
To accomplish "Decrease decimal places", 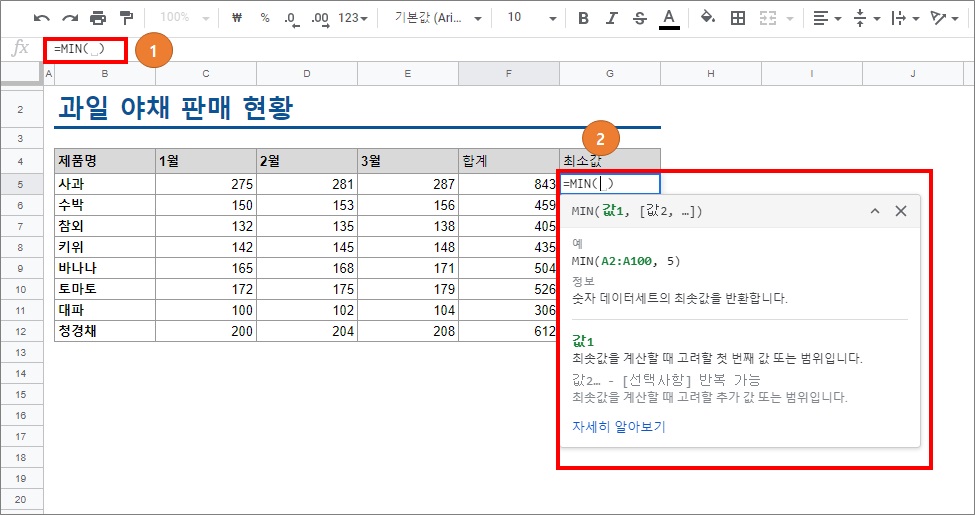I will click(292, 19).
